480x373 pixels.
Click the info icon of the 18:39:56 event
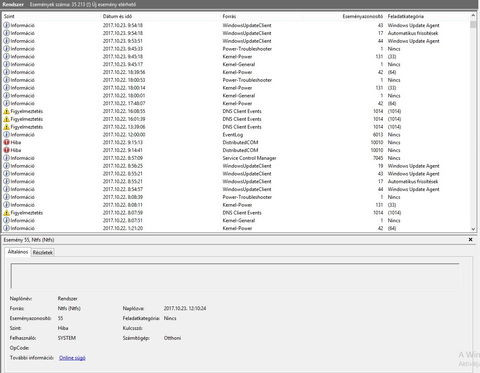pos(6,72)
